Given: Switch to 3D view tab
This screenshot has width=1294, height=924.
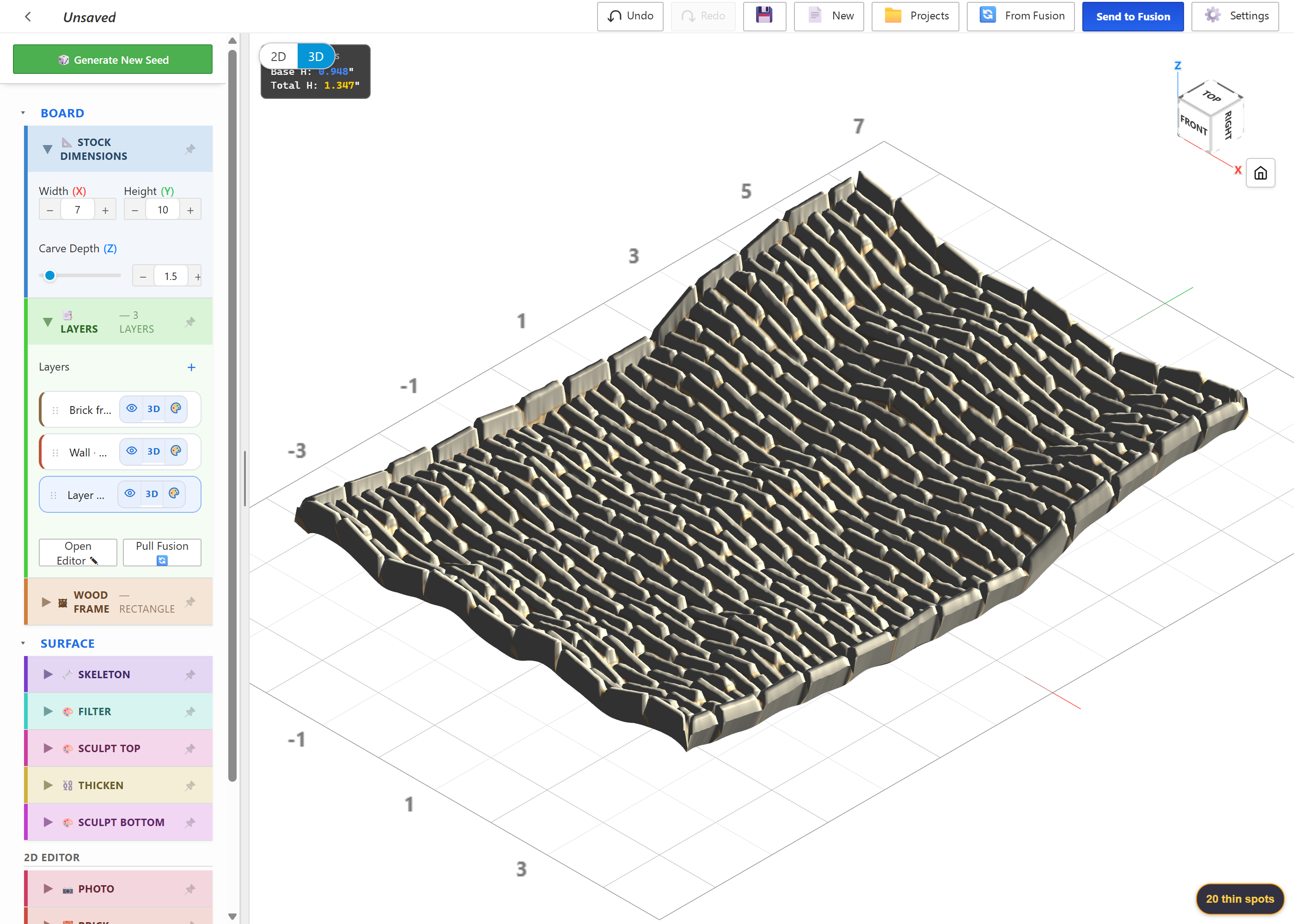Looking at the screenshot, I should tap(316, 56).
